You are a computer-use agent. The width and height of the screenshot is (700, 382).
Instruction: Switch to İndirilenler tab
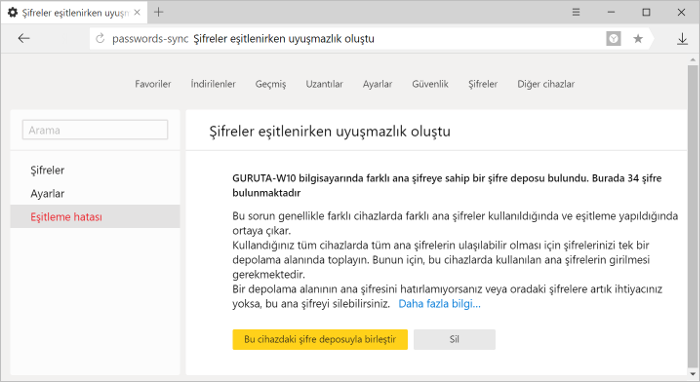point(213,84)
